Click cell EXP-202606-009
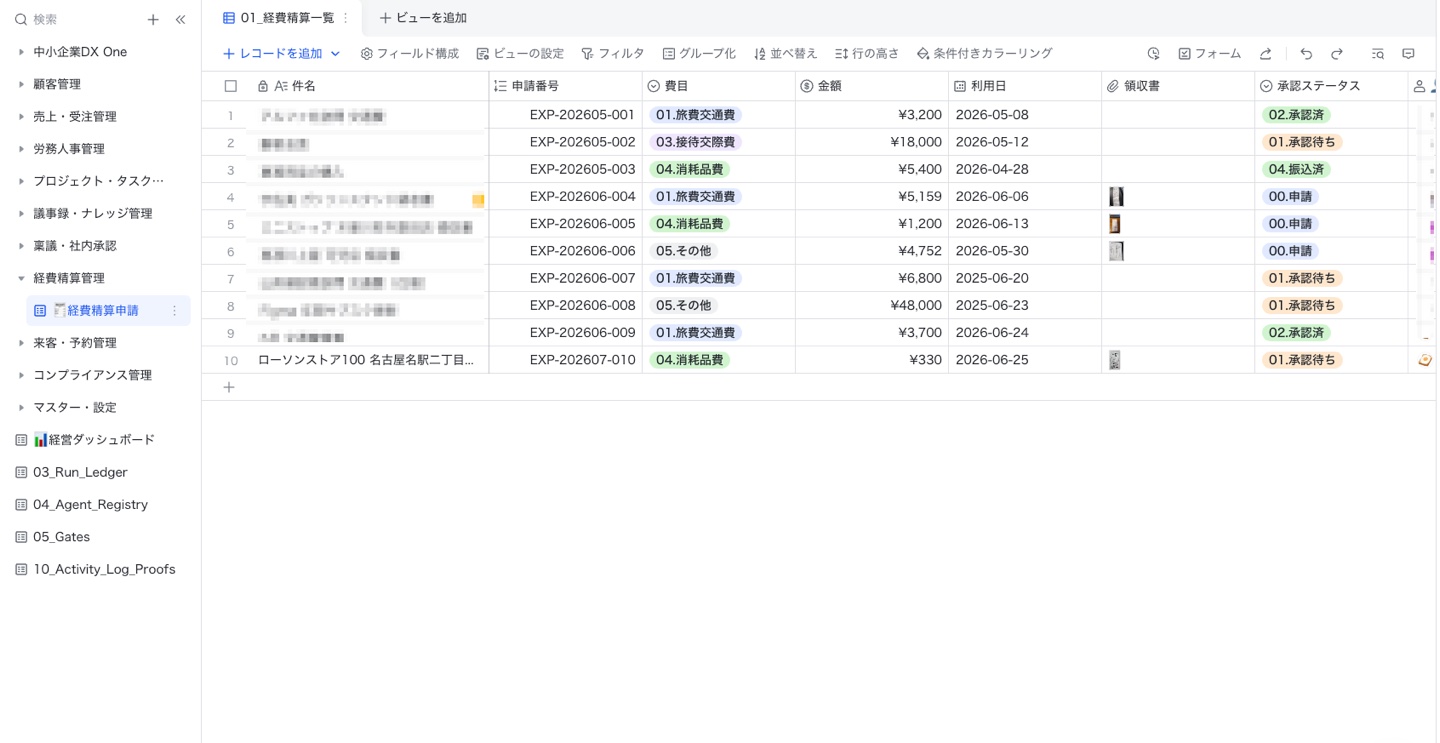 point(566,333)
